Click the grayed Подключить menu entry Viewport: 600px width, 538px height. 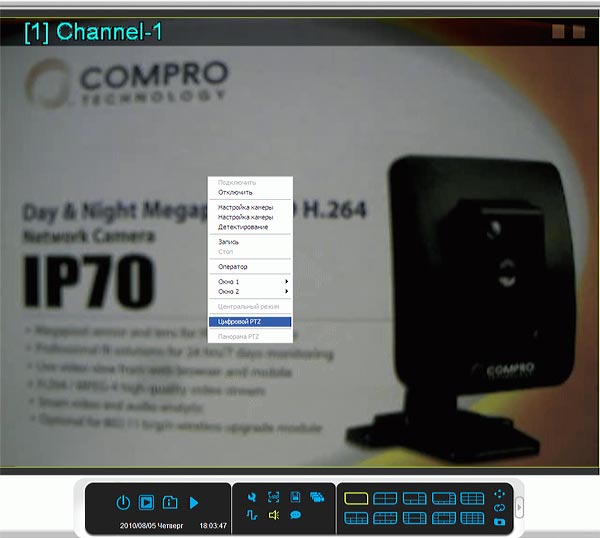[x=250, y=183]
